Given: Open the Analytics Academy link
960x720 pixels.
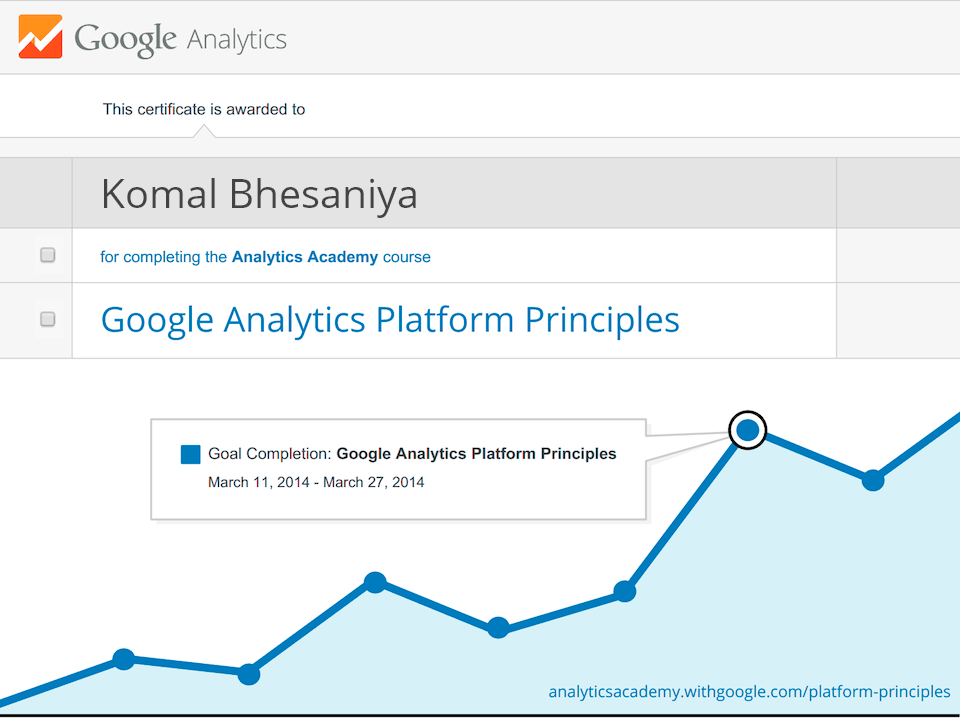Looking at the screenshot, I should coord(305,257).
